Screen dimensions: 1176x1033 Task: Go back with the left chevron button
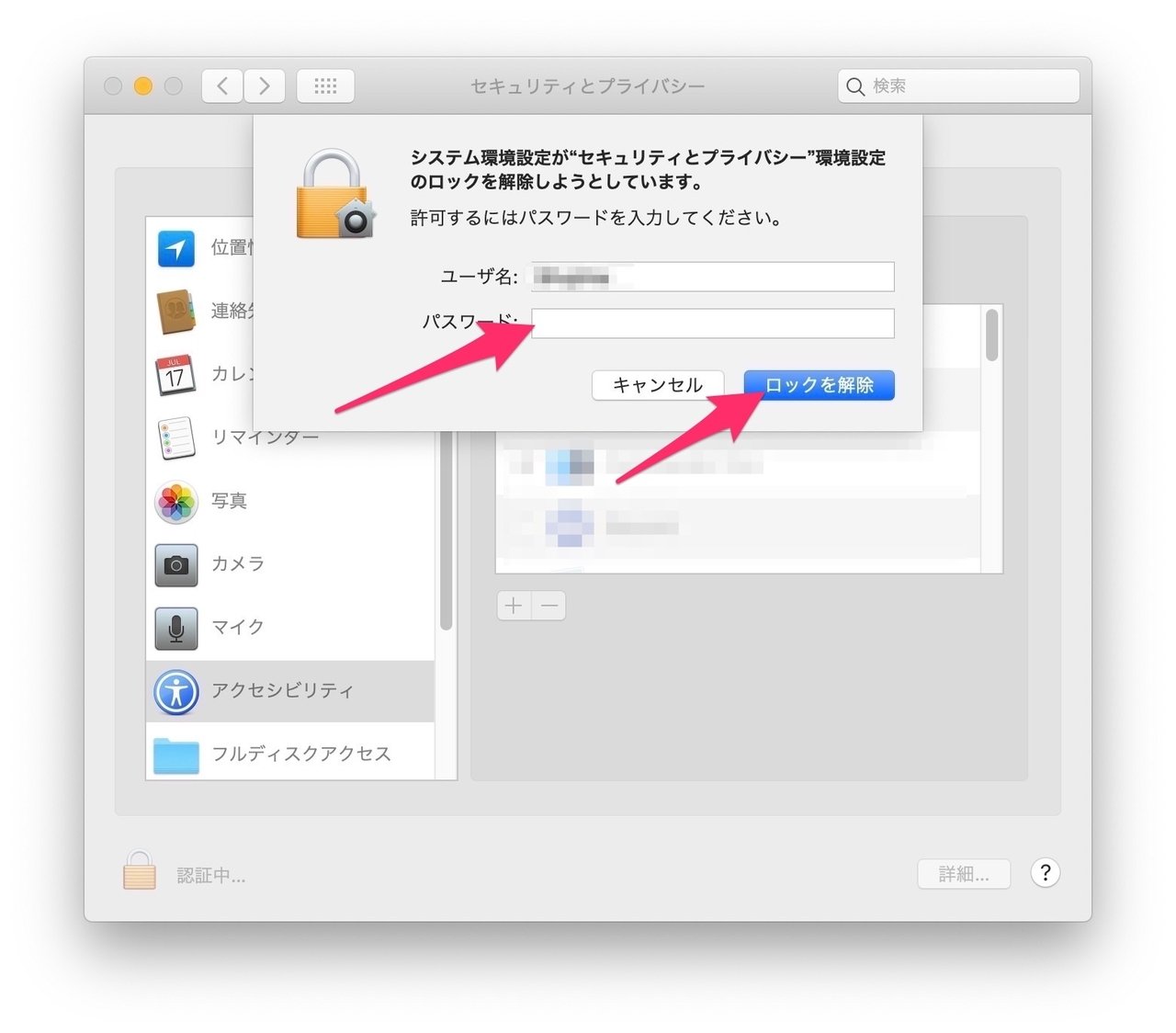pos(222,85)
